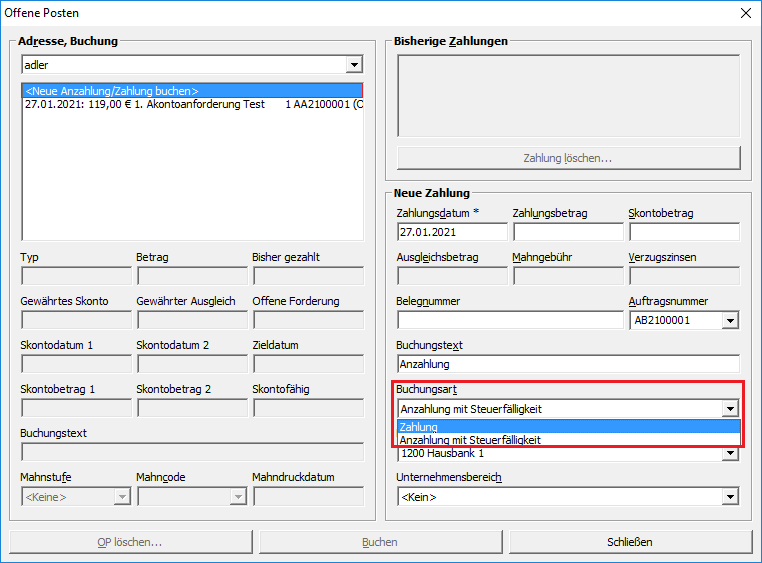
Task: Click into the Zahlungsdatum field
Action: (x=451, y=232)
